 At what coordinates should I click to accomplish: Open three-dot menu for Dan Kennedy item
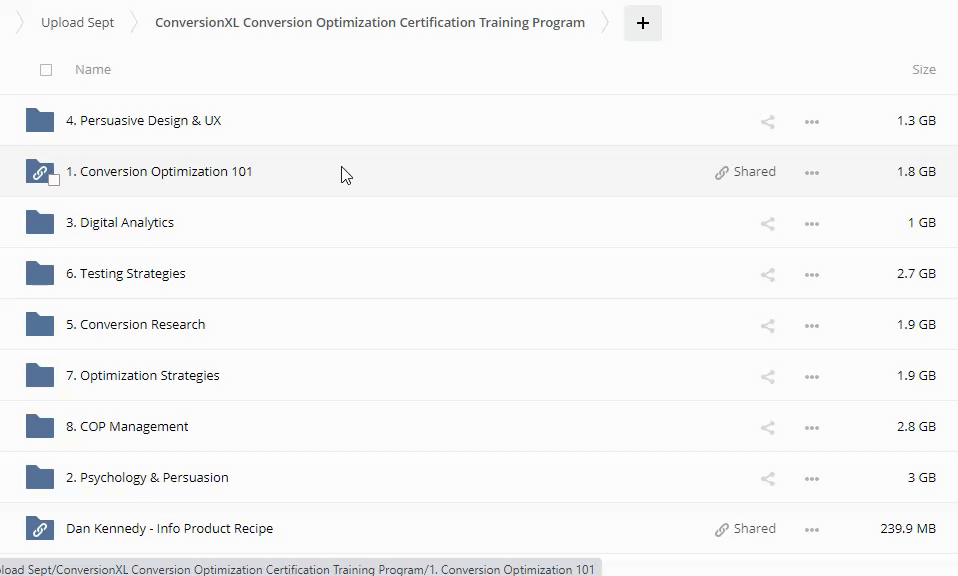click(812, 530)
